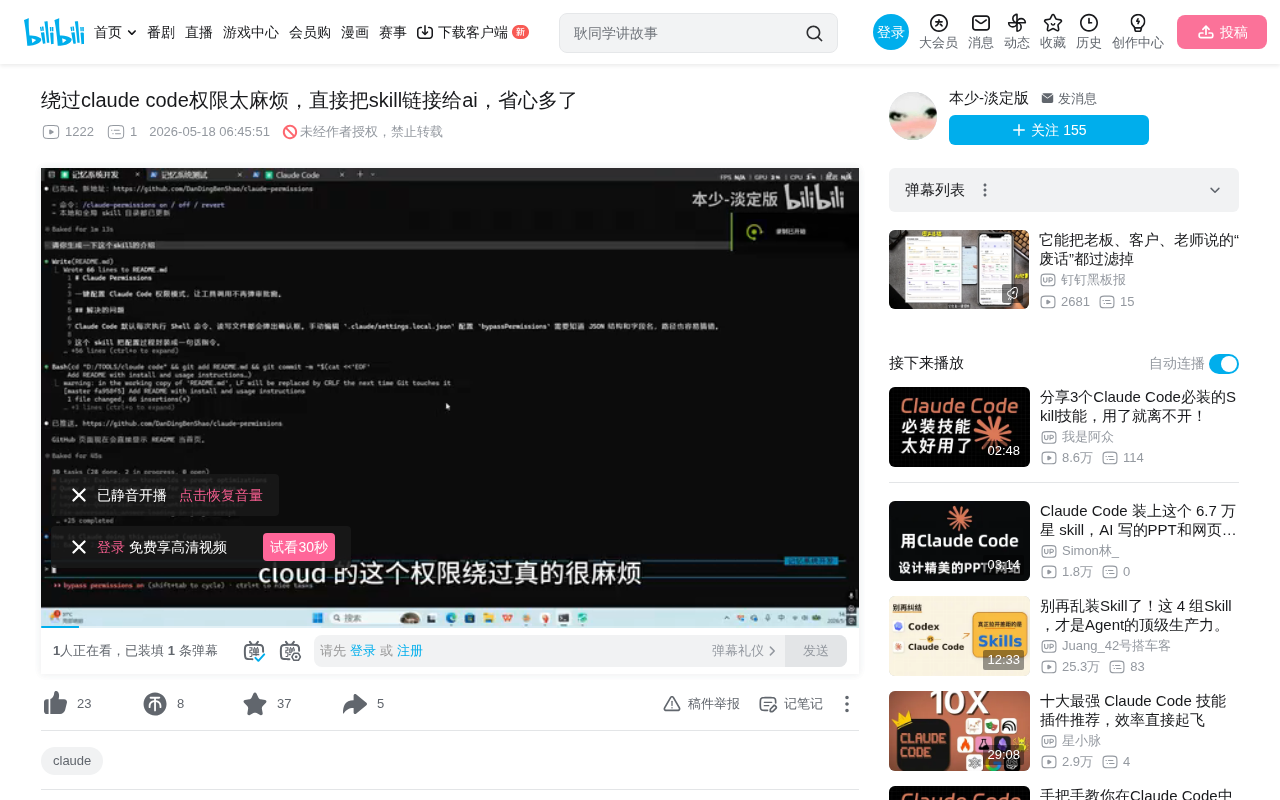Screen dimensions: 1280x800
Task: Open more options three-dot menu below video
Action: point(847,704)
